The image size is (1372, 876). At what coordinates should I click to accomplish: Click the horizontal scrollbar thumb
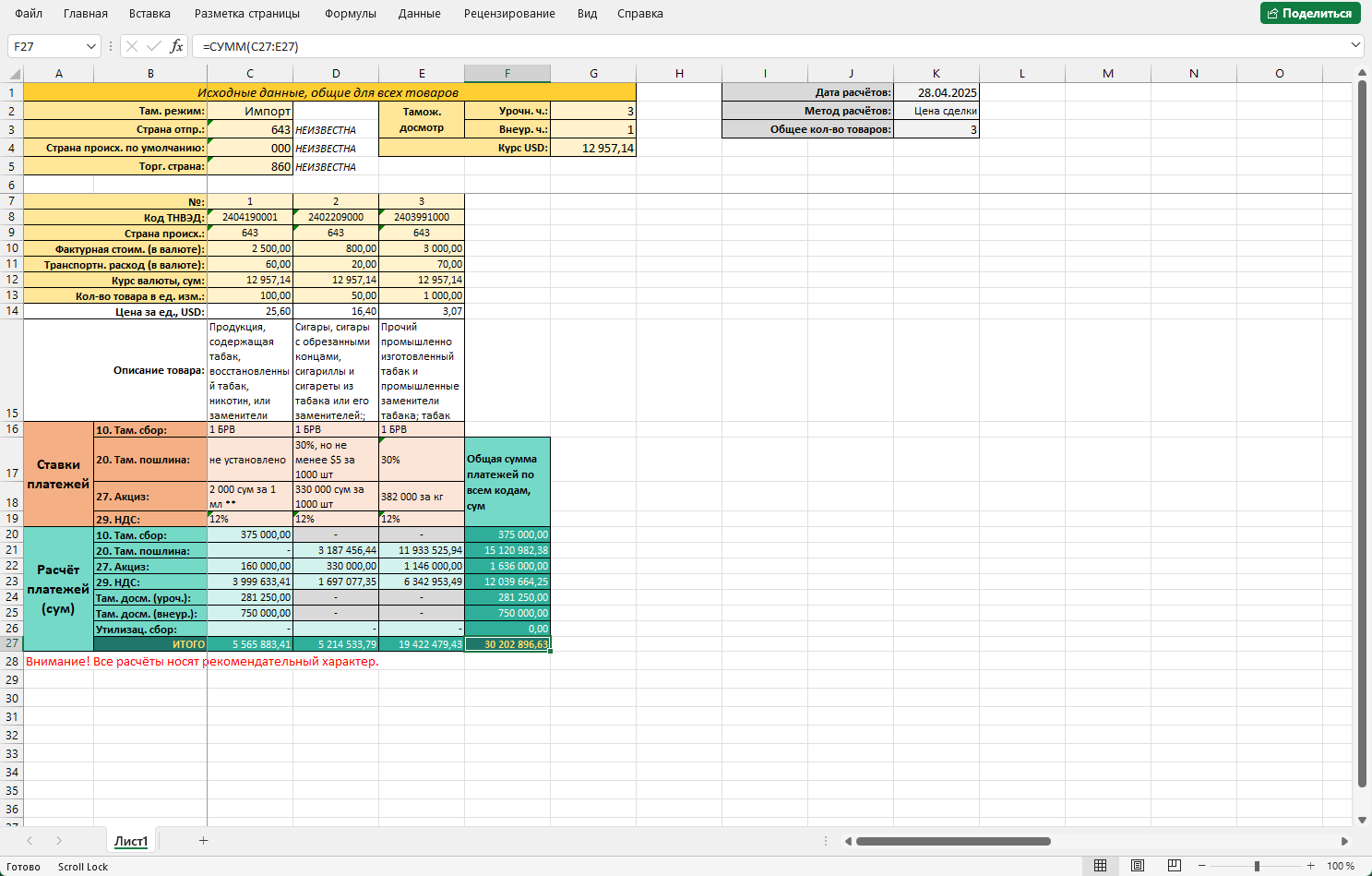(x=953, y=841)
